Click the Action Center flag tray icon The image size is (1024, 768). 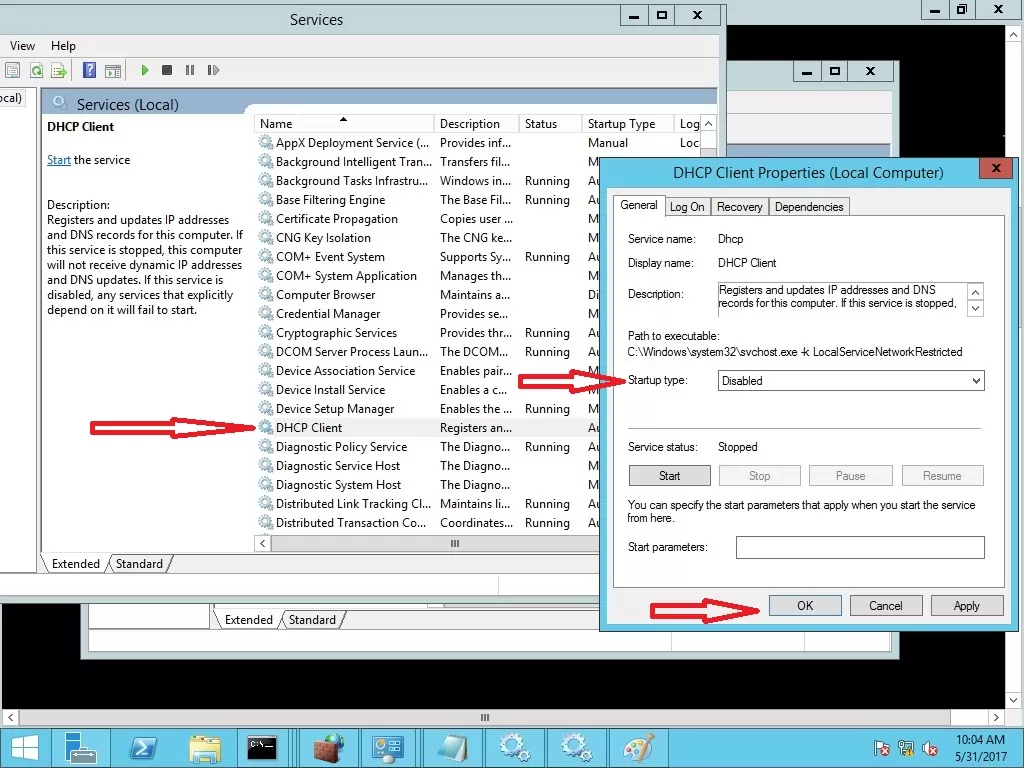tap(882, 748)
